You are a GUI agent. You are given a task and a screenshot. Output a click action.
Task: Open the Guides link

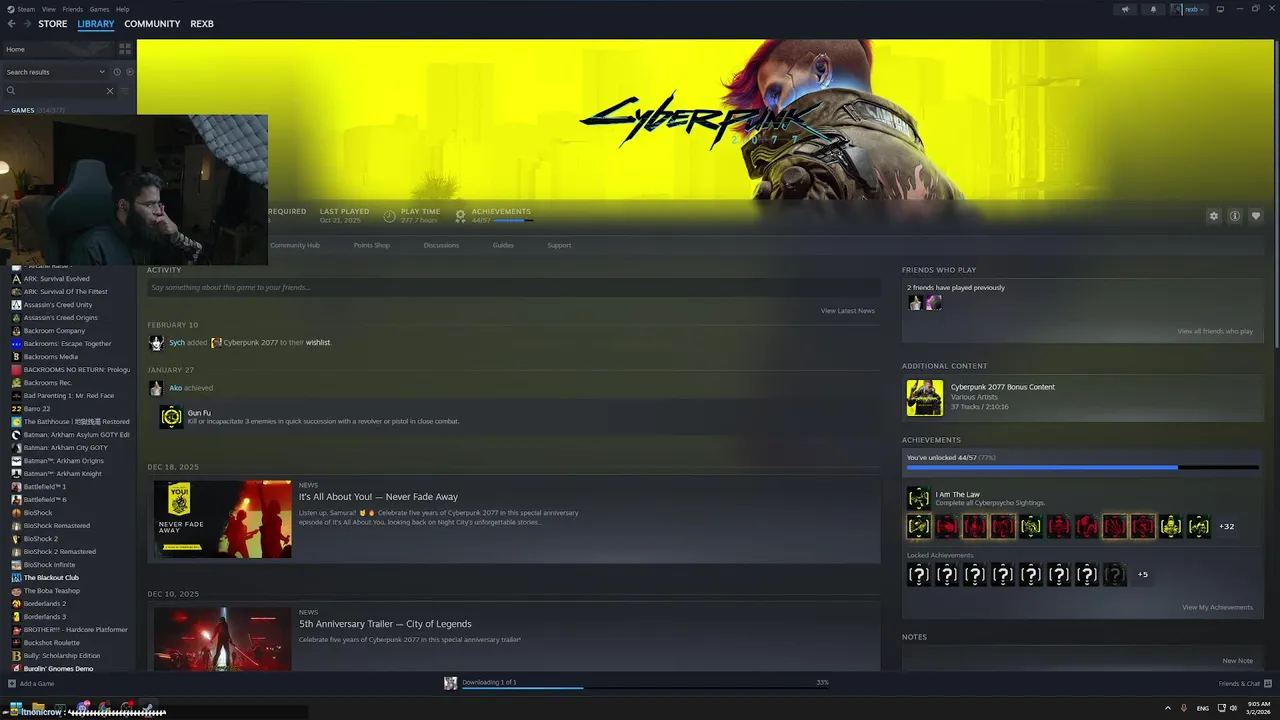click(503, 245)
